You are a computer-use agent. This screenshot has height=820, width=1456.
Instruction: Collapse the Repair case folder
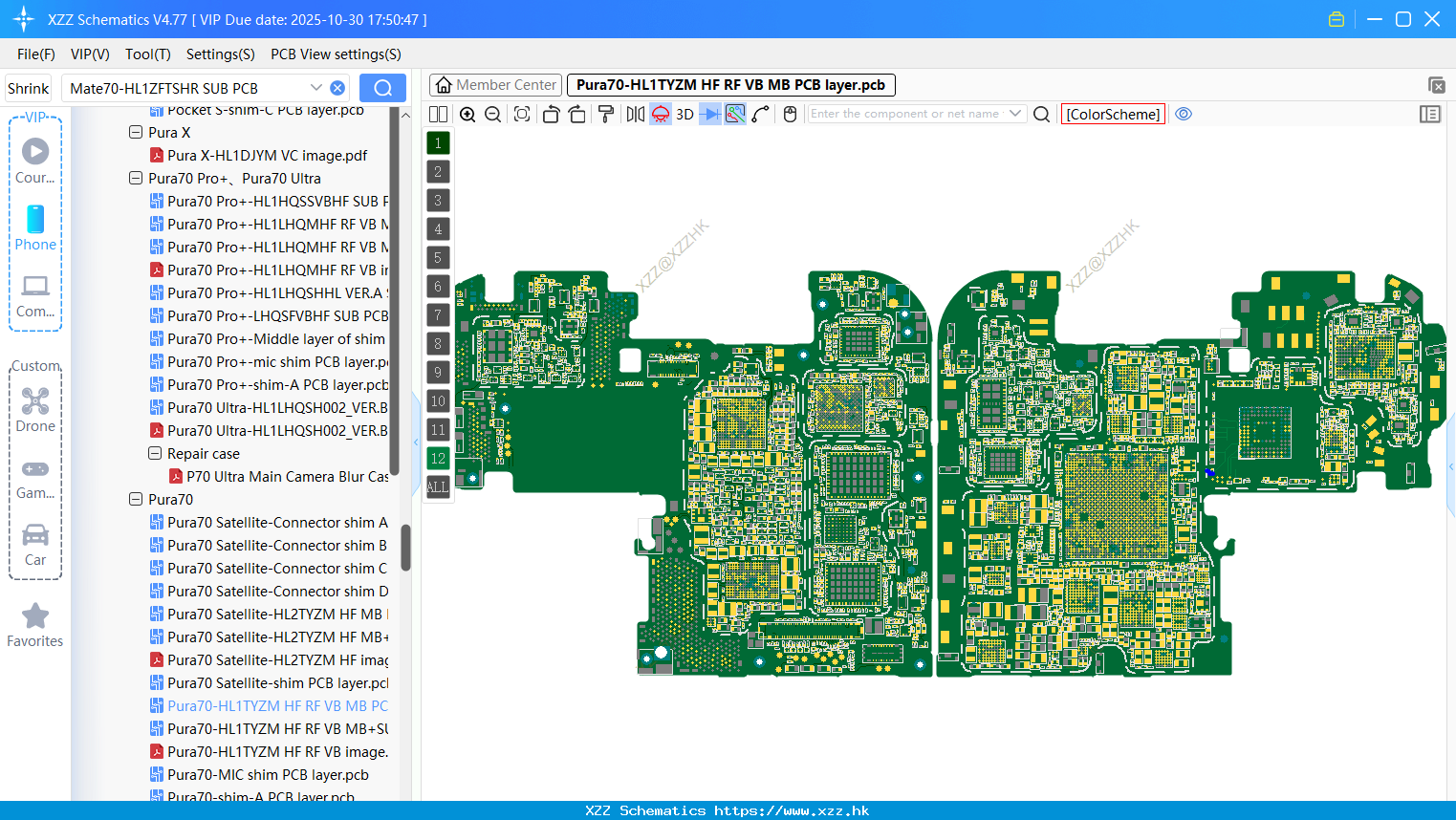(x=155, y=454)
